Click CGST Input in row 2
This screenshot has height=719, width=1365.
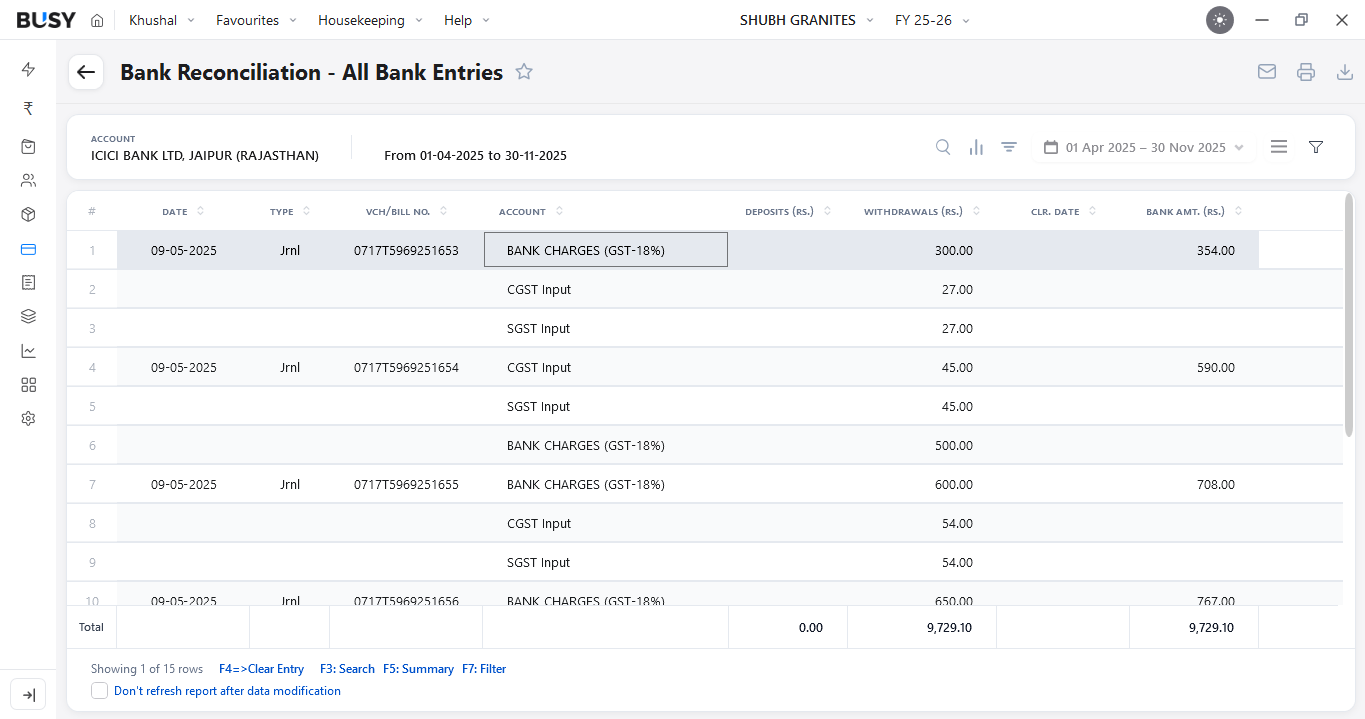tap(539, 290)
